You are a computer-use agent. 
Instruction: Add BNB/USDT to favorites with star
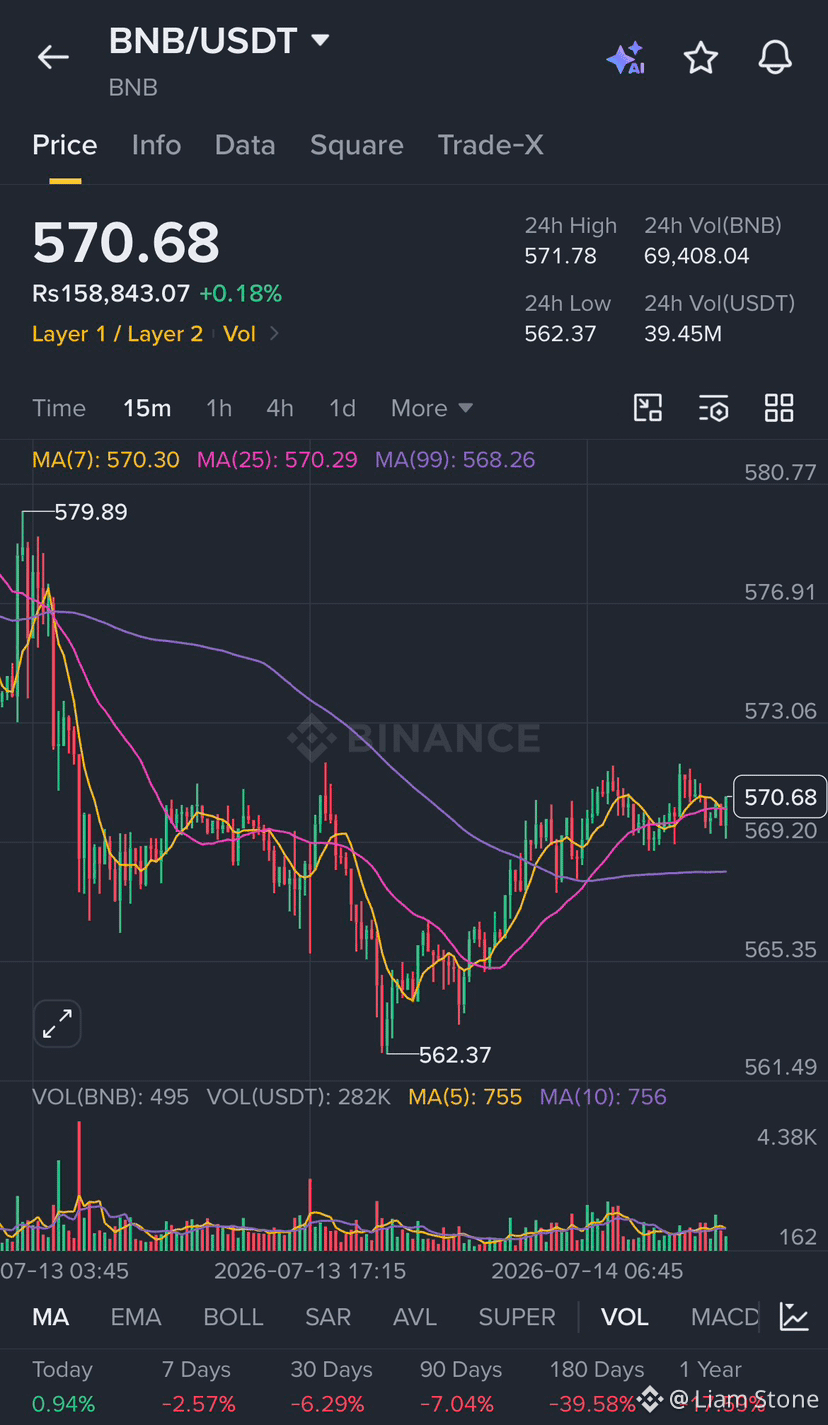(x=700, y=58)
